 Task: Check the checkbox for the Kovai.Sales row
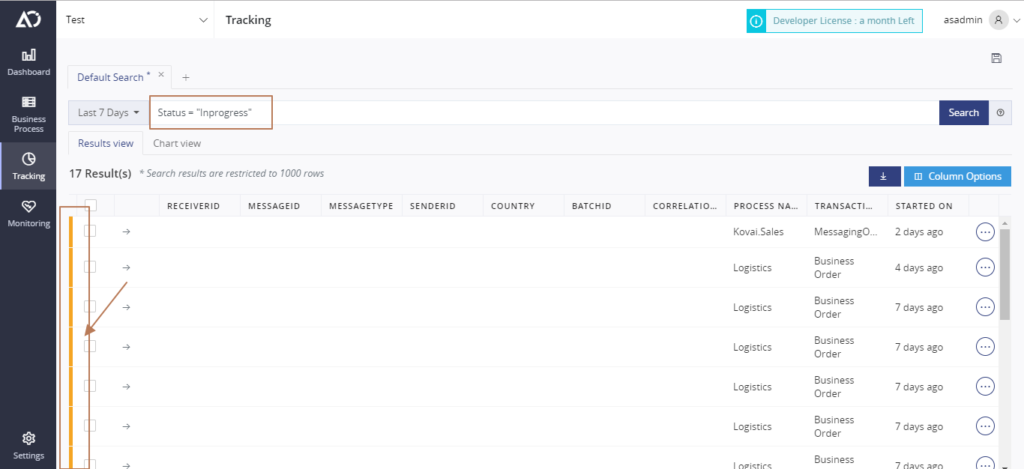click(90, 232)
